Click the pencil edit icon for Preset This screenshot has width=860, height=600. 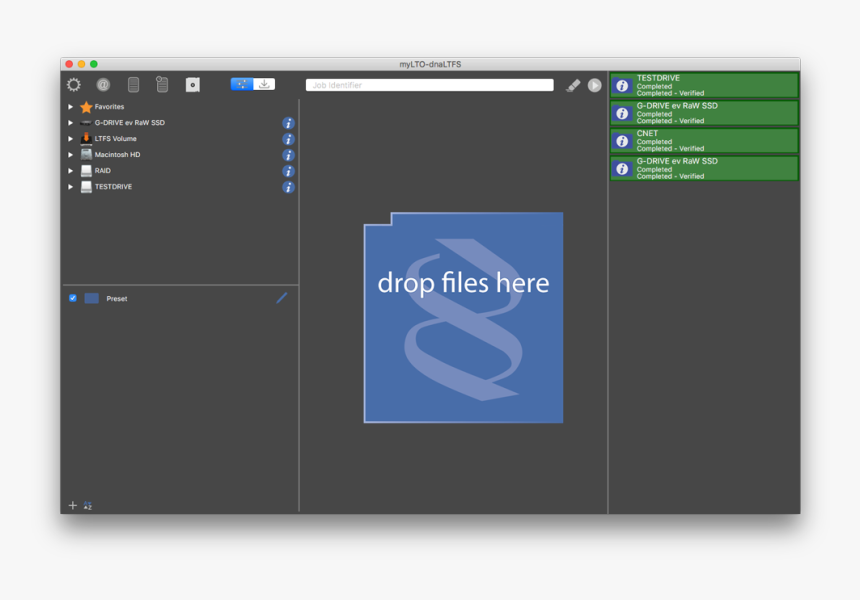(282, 298)
